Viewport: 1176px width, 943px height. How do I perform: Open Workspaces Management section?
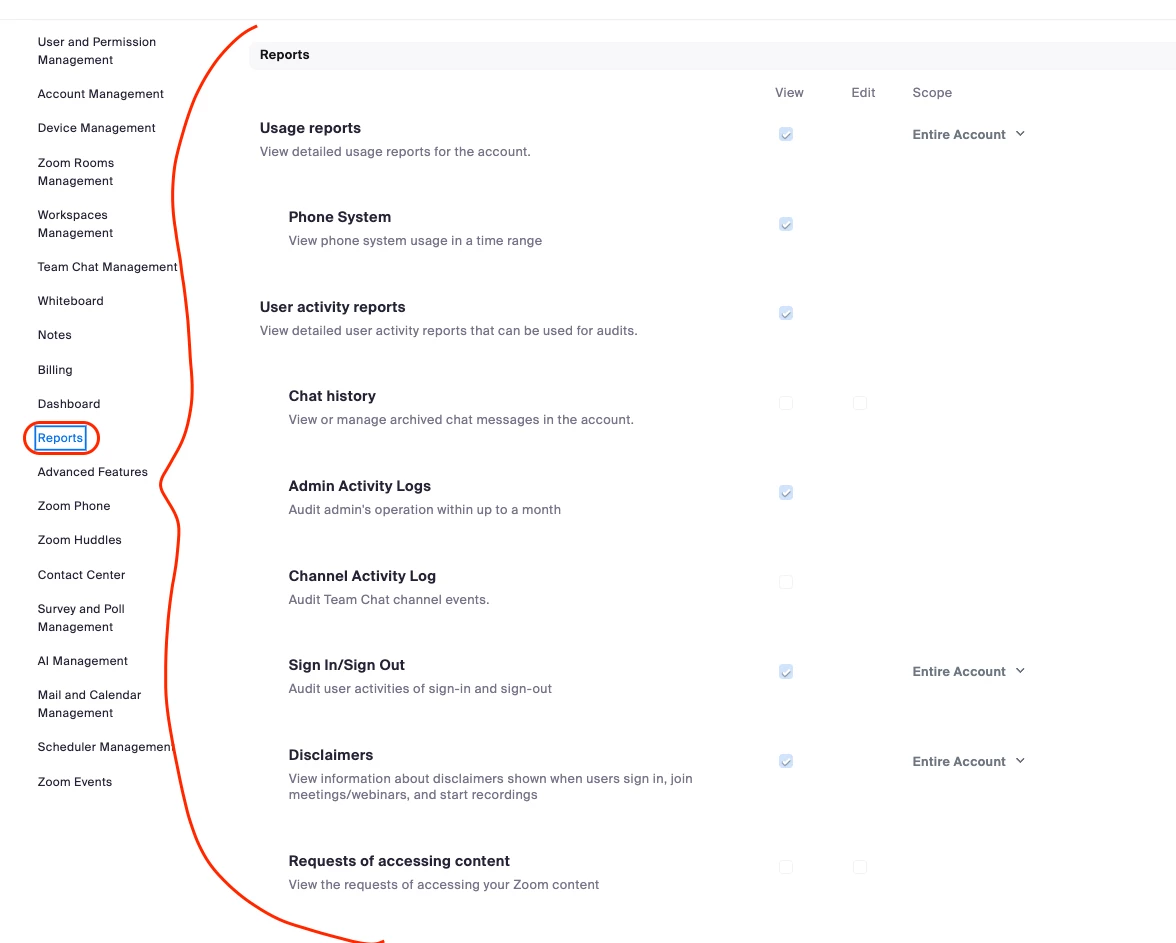tap(75, 224)
